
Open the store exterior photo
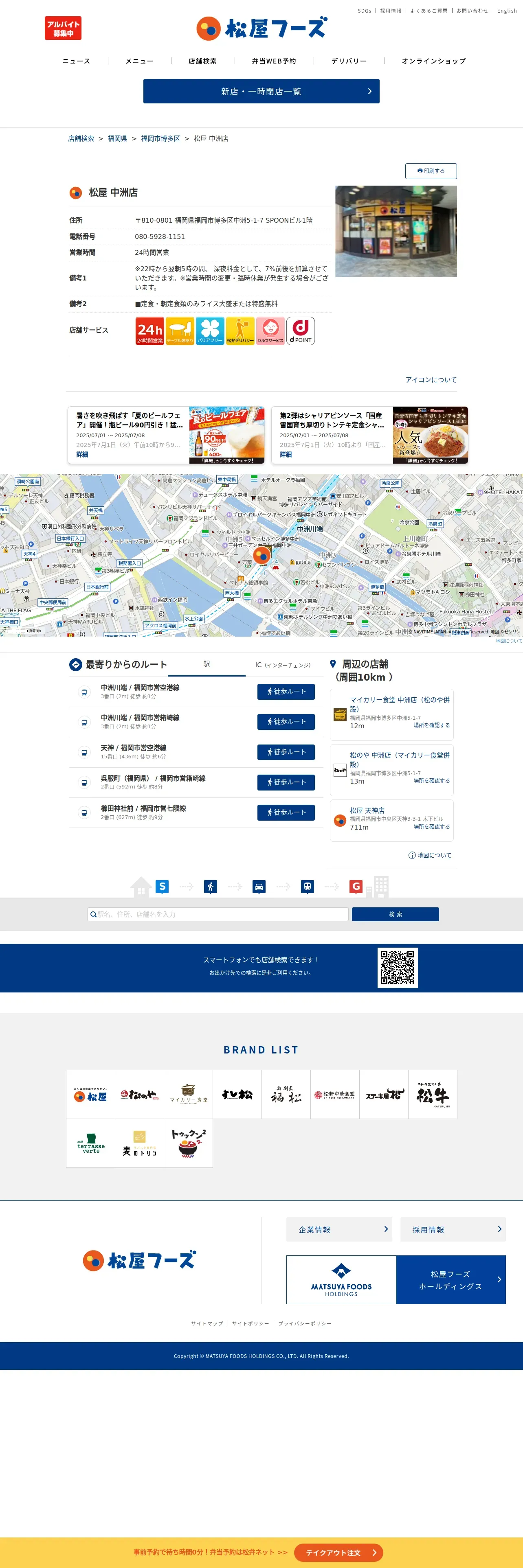[396, 231]
